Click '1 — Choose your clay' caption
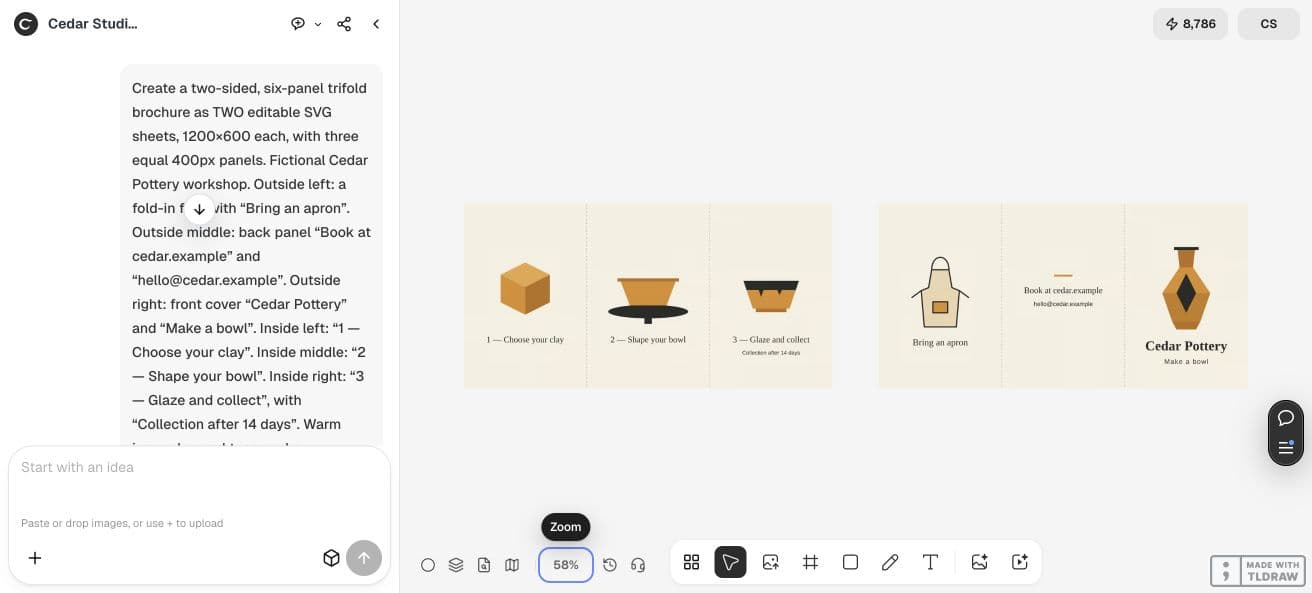Screen dimensions: 1312x593 pyautogui.click(x=525, y=340)
